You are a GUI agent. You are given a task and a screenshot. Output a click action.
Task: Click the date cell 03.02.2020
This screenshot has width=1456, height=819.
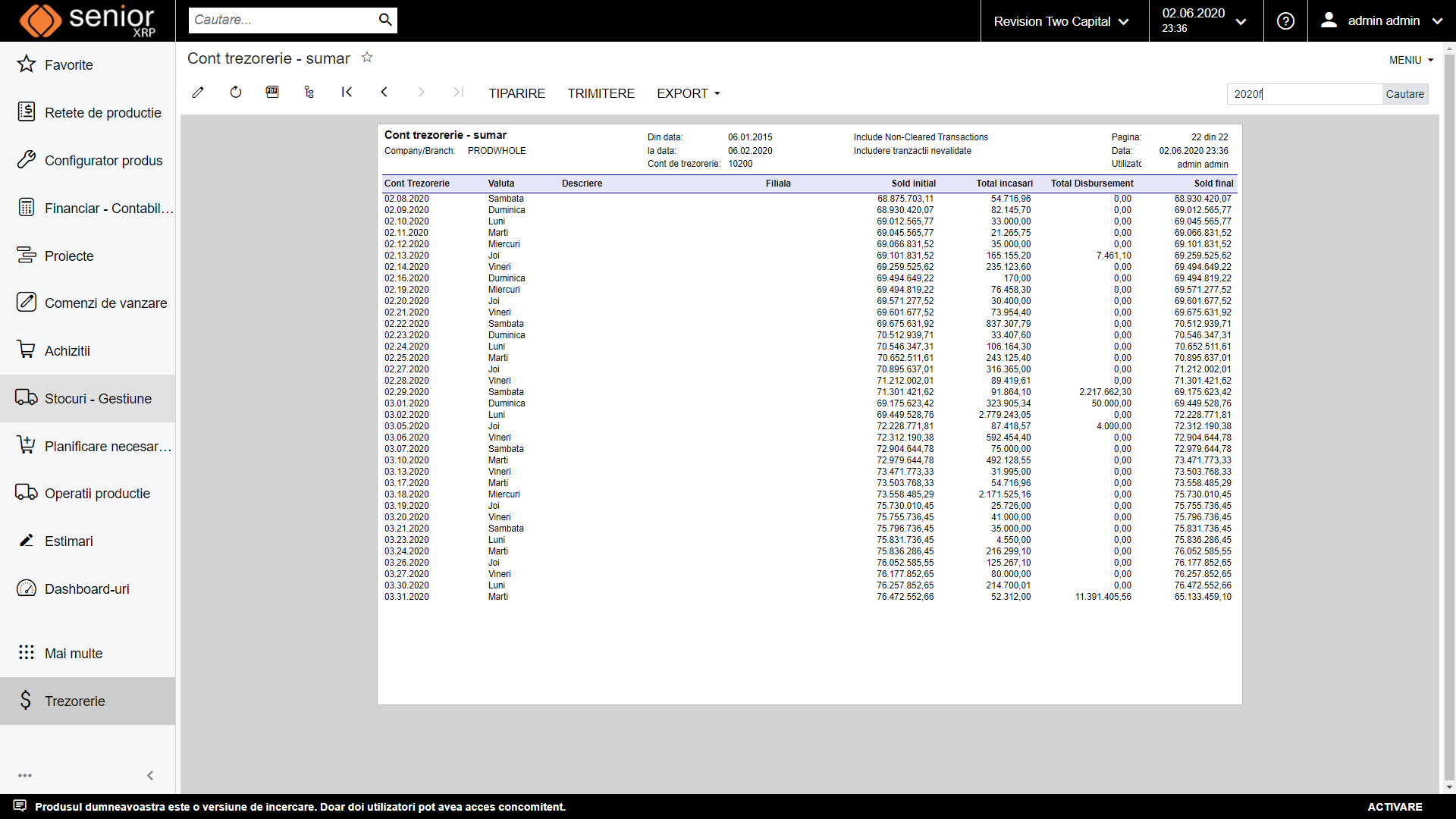[x=406, y=416]
